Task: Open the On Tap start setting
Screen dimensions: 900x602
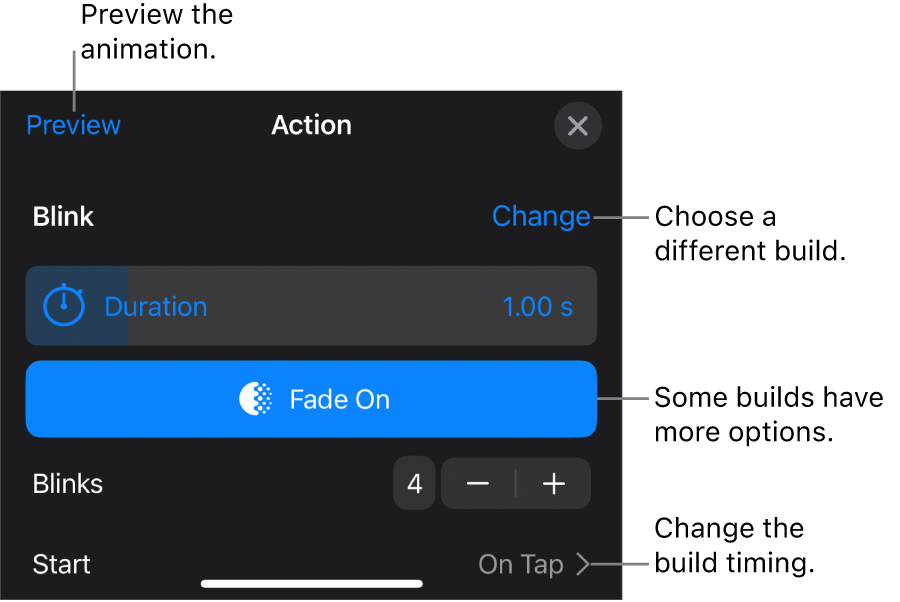Action: [520, 564]
